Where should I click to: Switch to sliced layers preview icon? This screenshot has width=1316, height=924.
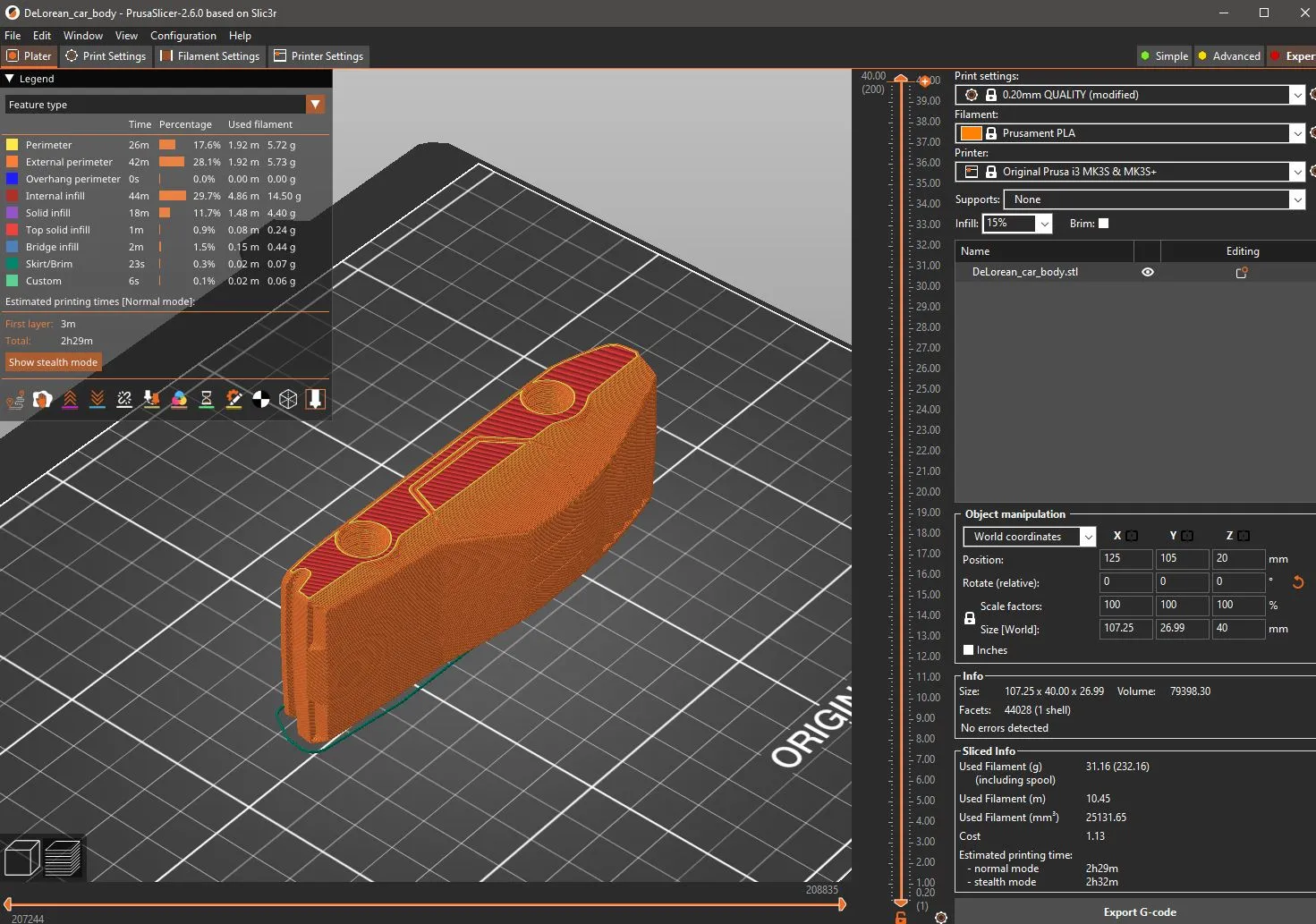tap(63, 859)
